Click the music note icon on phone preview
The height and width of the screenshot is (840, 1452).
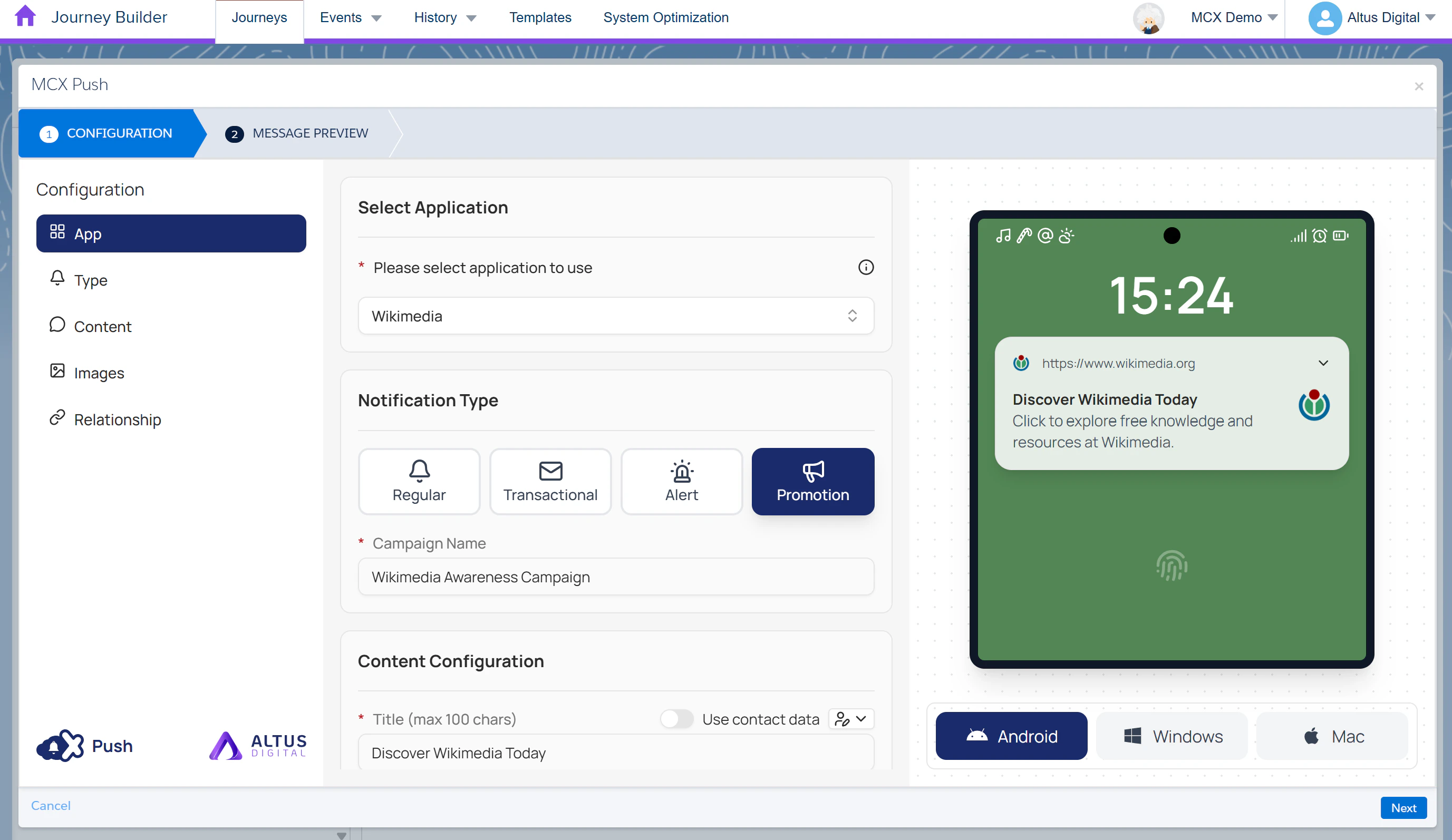tap(1003, 236)
